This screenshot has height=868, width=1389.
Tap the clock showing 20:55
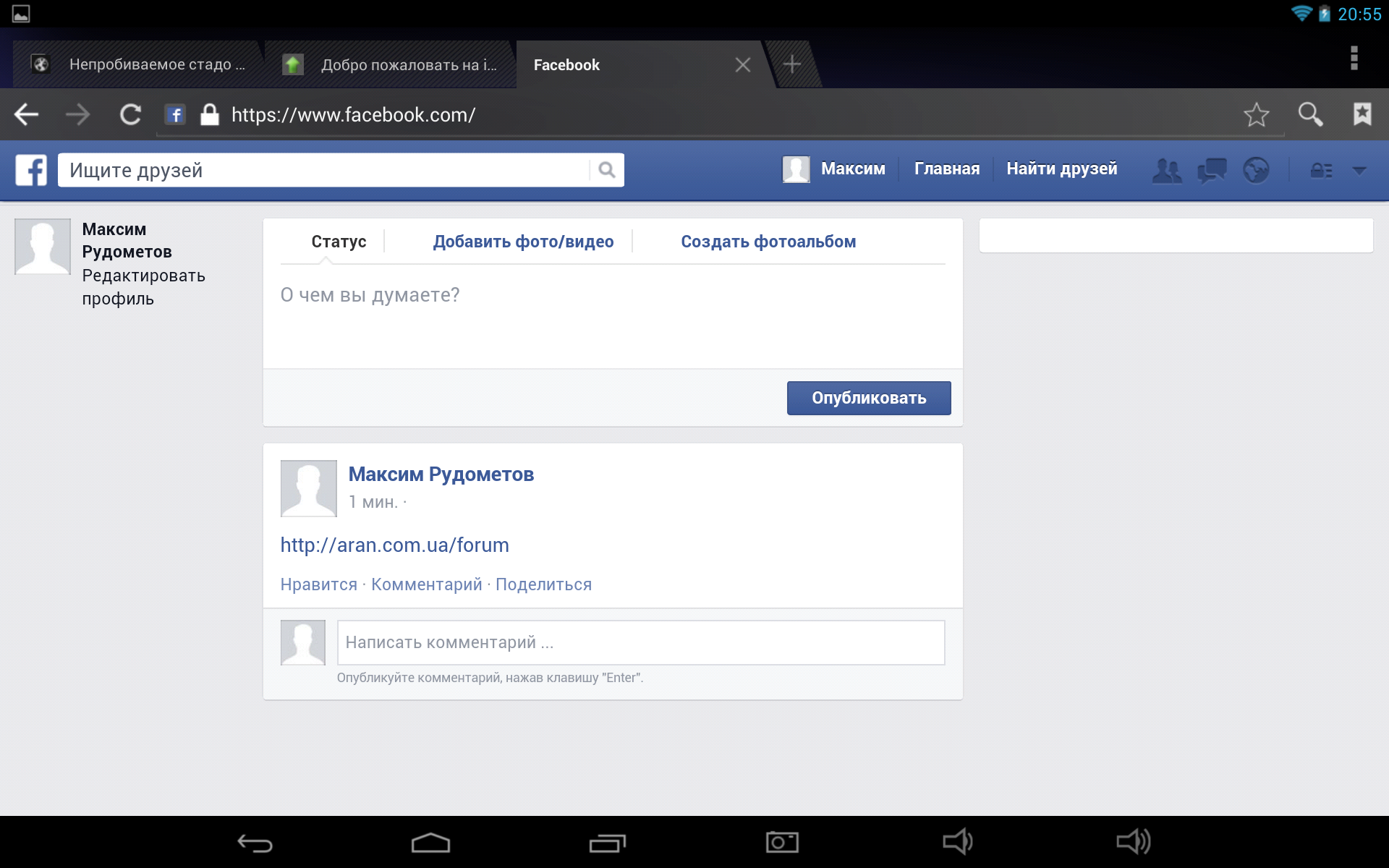coord(1359,14)
